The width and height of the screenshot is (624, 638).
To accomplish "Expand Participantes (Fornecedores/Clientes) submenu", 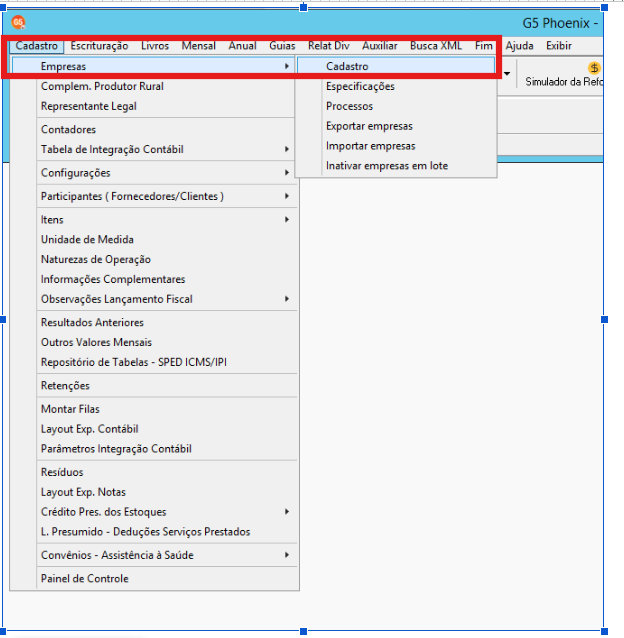I will (153, 196).
